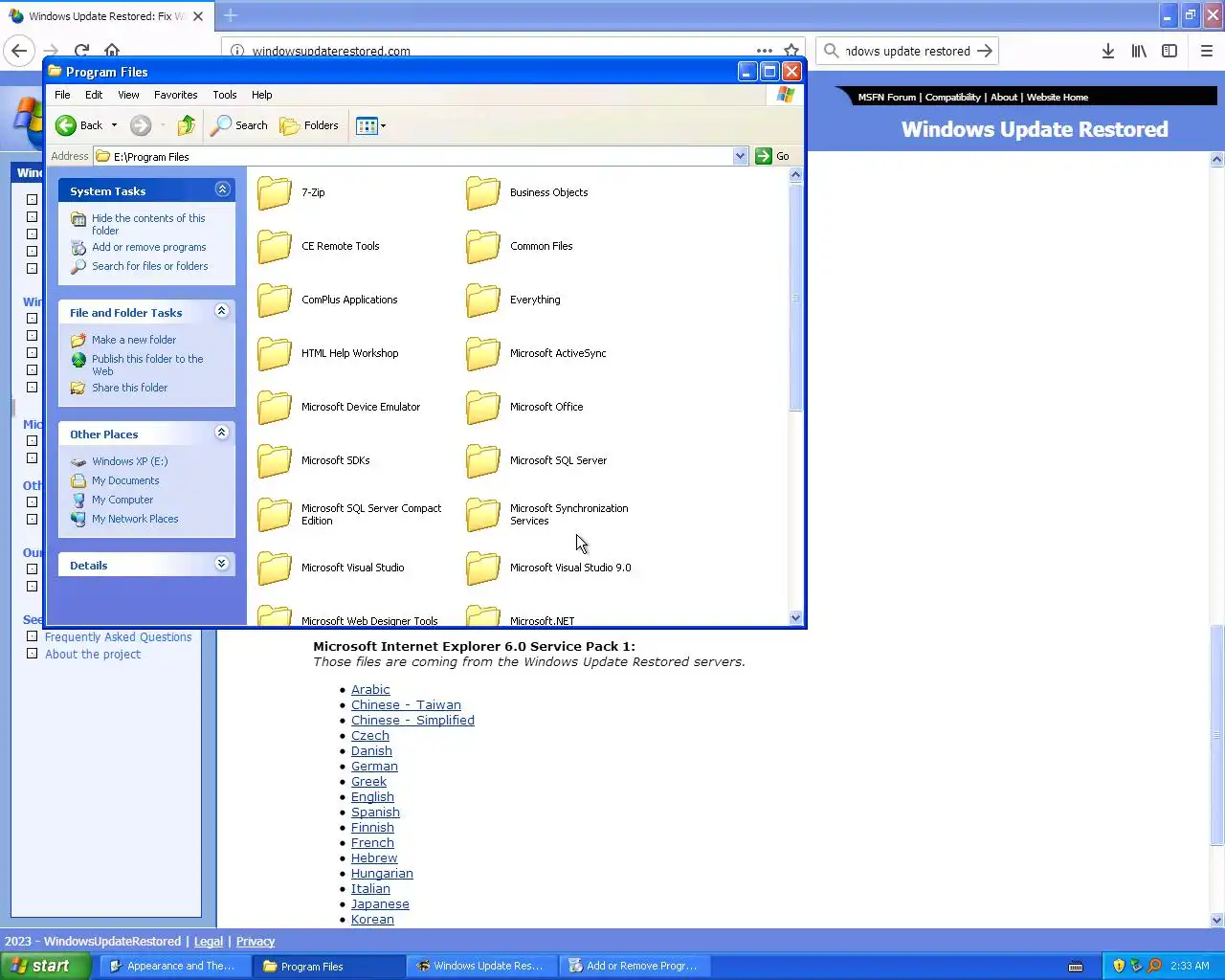Screen dimensions: 1225x980
Task: Open Firefox library icon
Action: click(x=1139, y=51)
